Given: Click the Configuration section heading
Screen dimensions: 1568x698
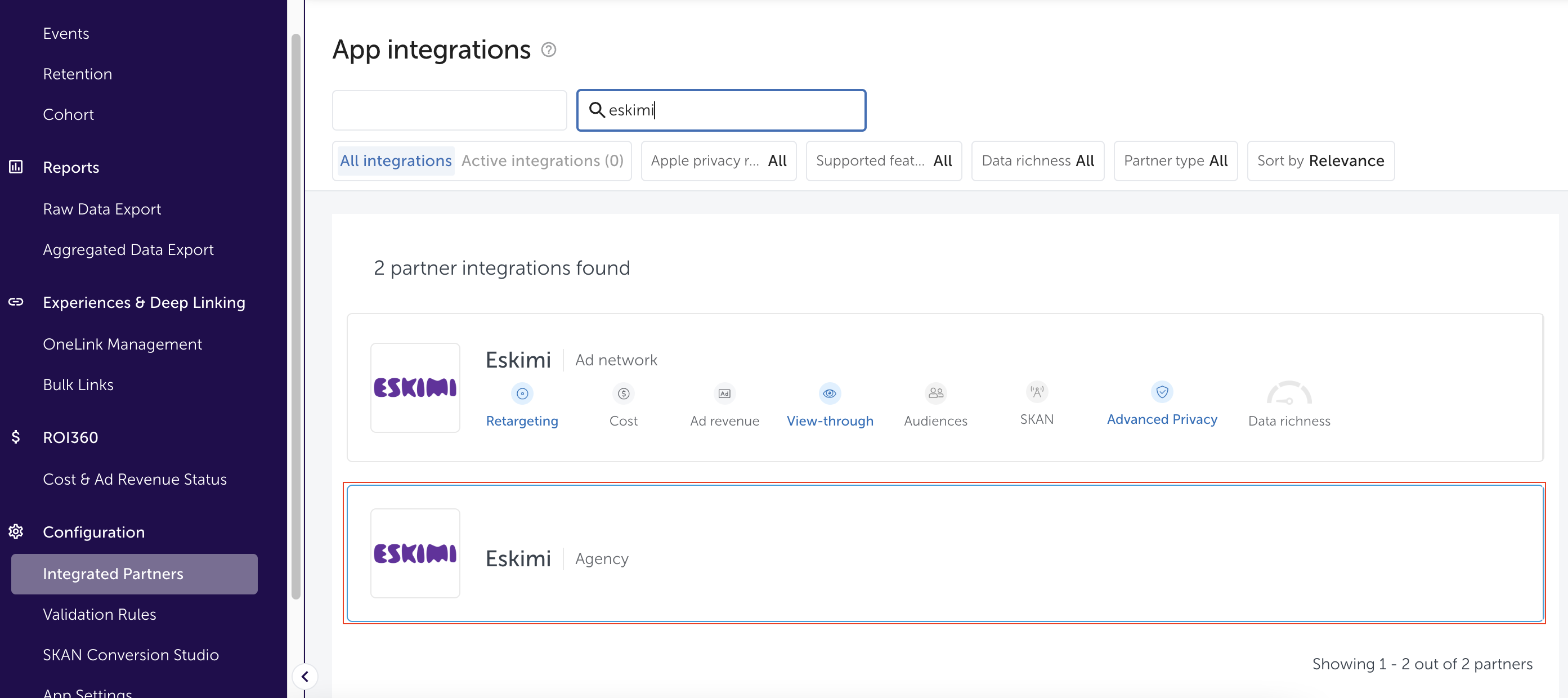Looking at the screenshot, I should [x=93, y=533].
